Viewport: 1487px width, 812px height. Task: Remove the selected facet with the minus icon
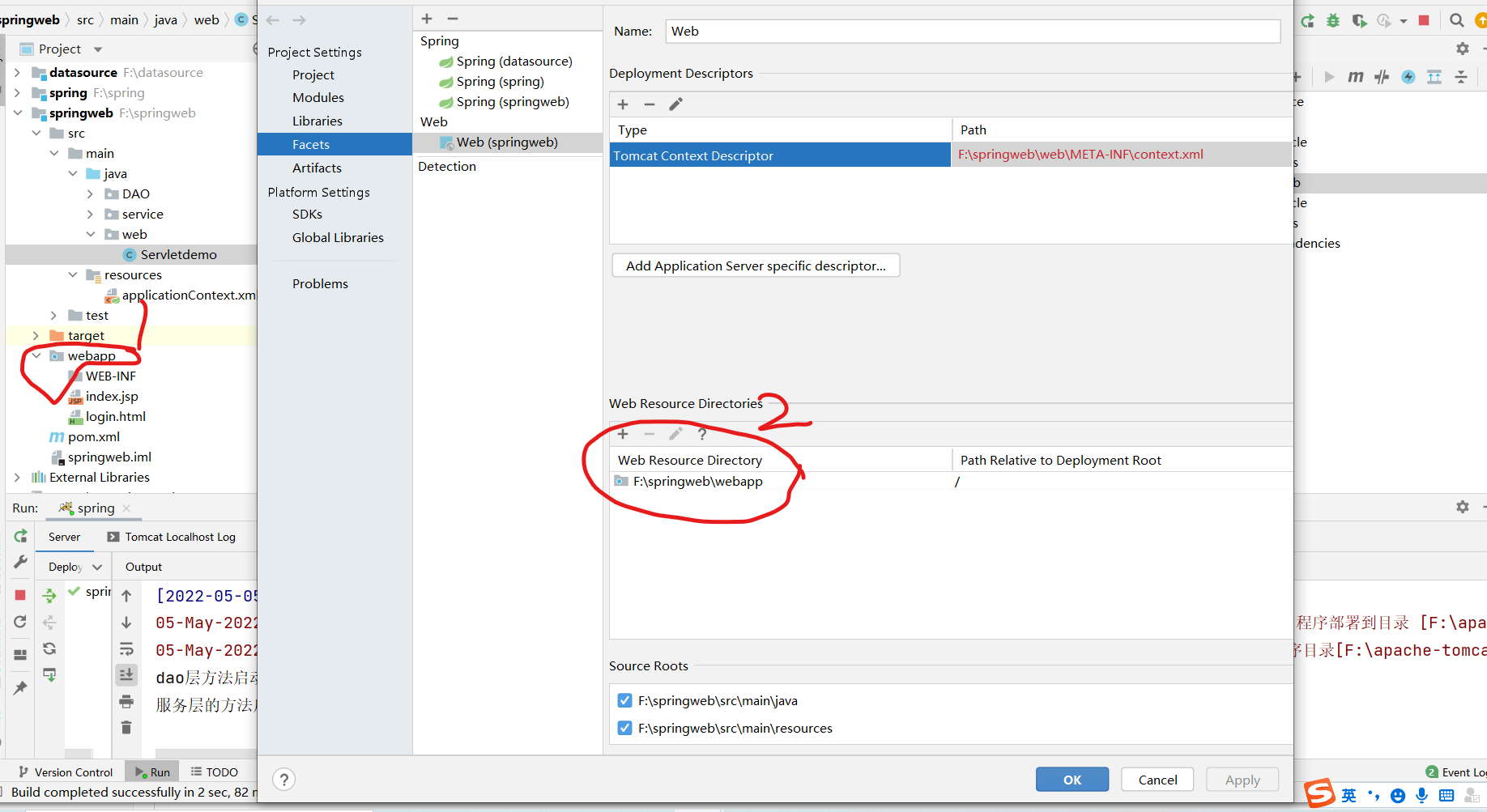click(453, 19)
